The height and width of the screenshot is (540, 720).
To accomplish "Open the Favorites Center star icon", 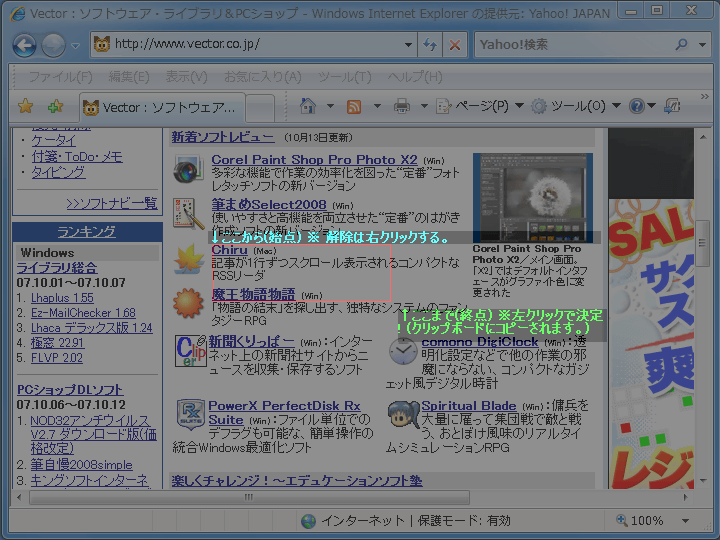I will coord(26,107).
